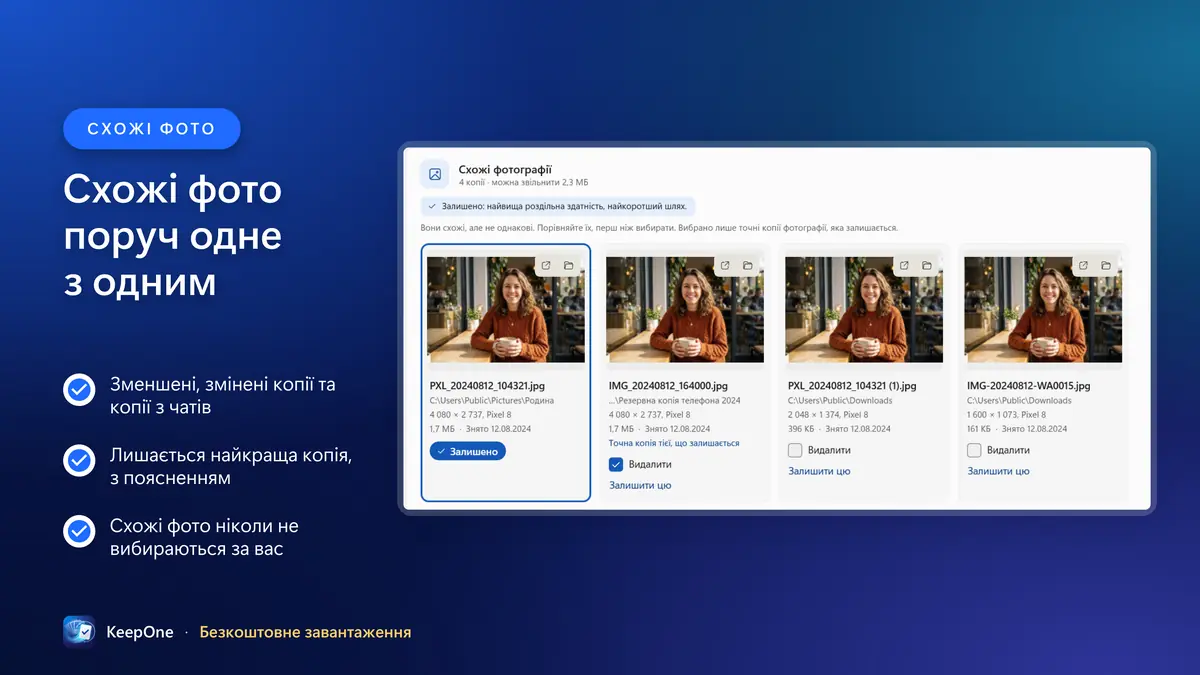Click the СХОЖІ ФОТО pill badge
The height and width of the screenshot is (675, 1200).
click(152, 129)
